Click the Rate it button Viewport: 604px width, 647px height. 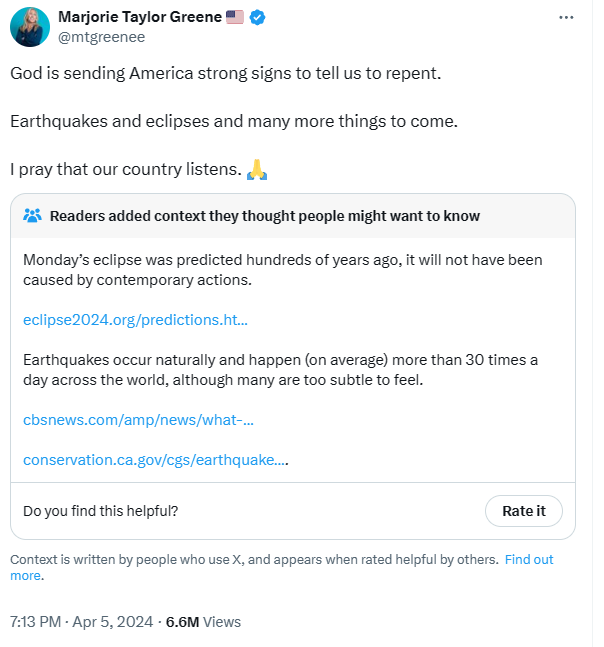(x=524, y=511)
